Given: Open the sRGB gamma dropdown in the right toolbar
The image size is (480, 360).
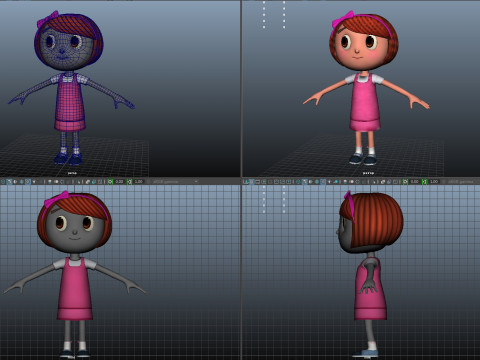Looking at the screenshot, I should click(x=463, y=182).
